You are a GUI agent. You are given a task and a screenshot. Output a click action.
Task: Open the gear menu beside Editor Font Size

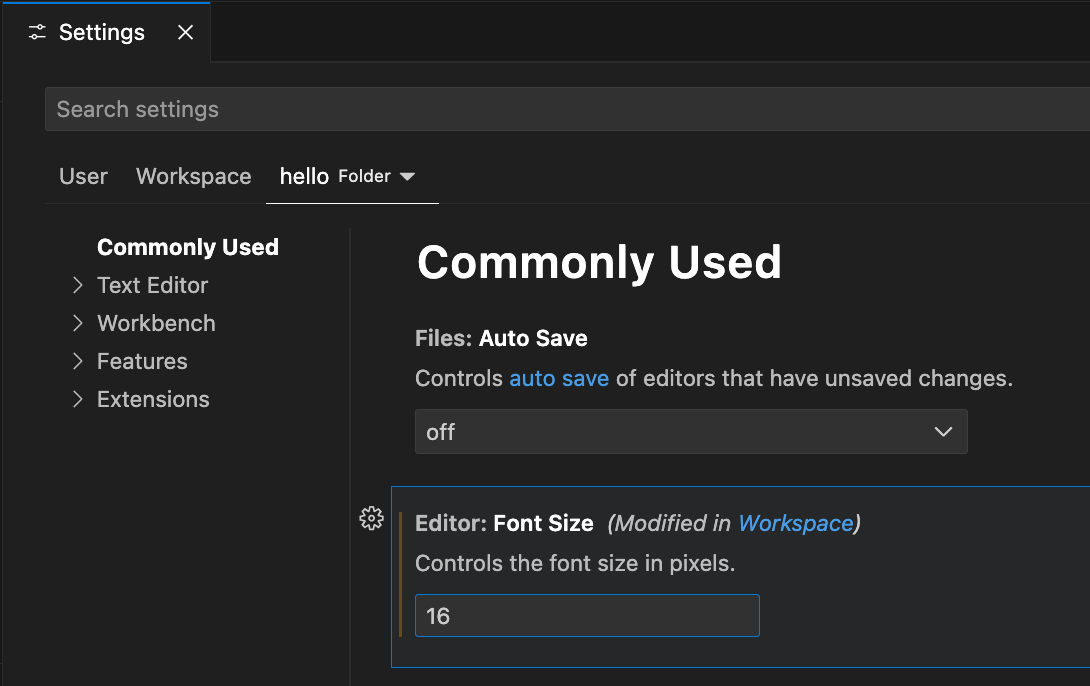371,518
